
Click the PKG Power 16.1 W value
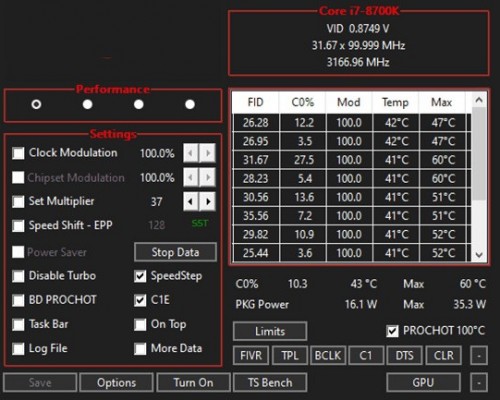[x=361, y=304]
